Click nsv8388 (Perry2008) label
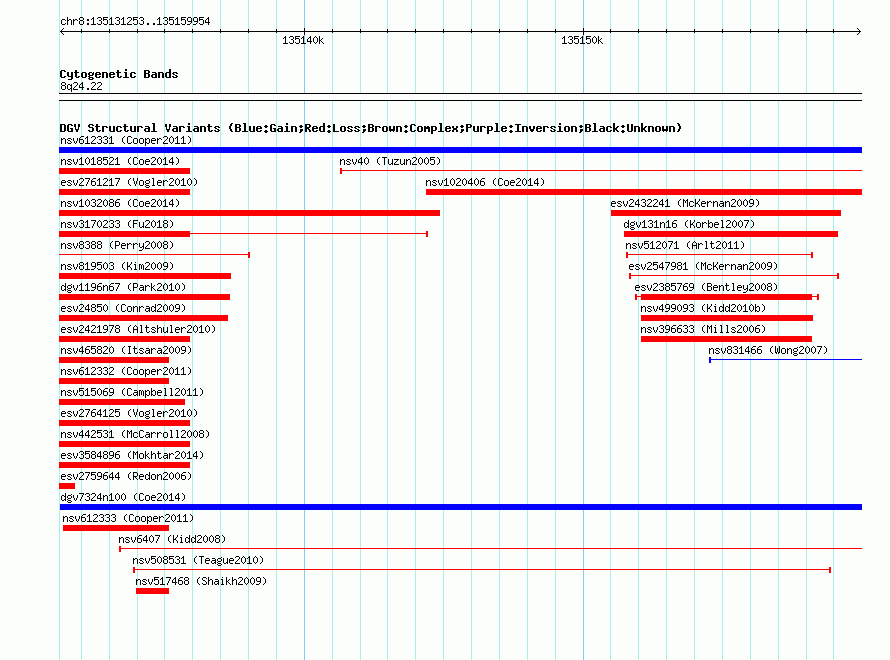Screen dimensions: 890x660 117,245
